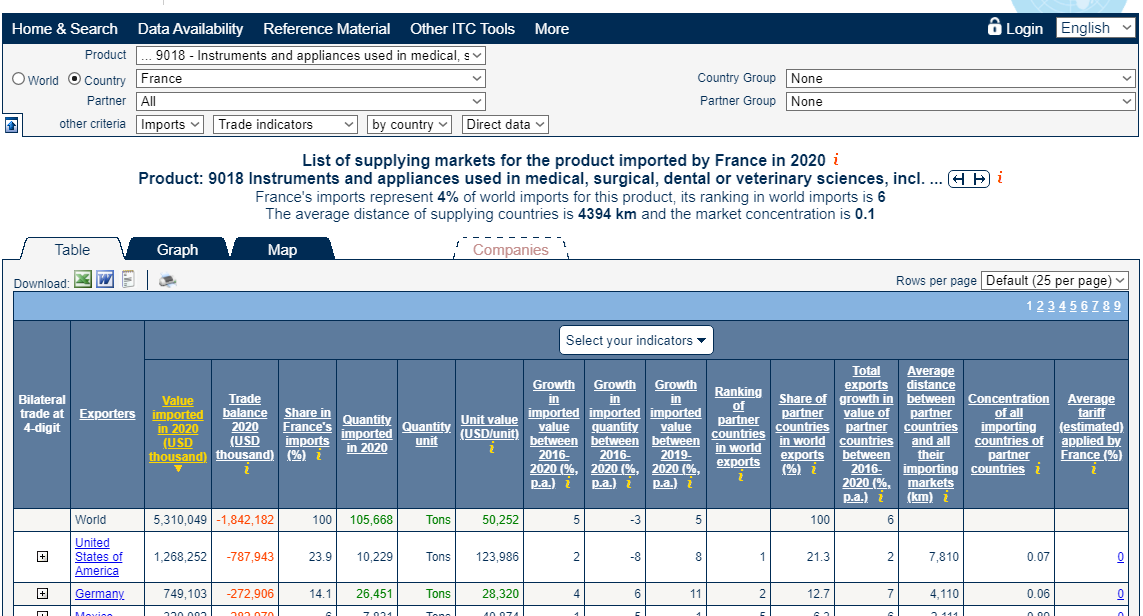Screen dimensions: 1143x616
Task: Open the Product dropdown
Action: coord(311,55)
